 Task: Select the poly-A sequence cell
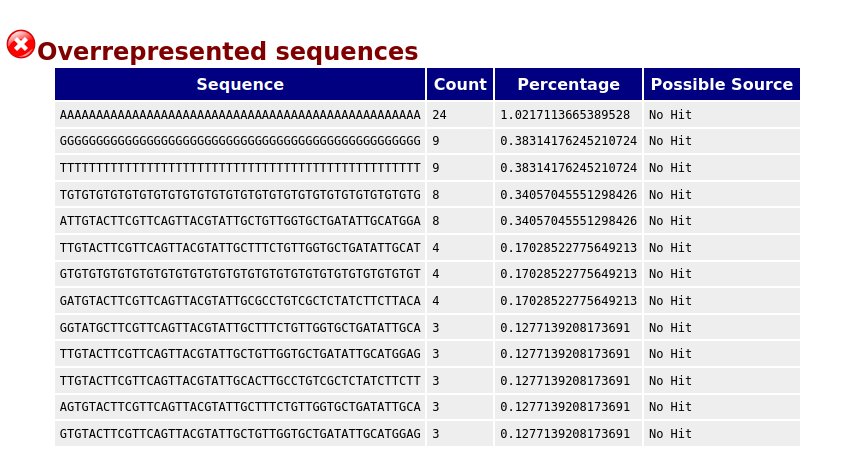click(x=240, y=115)
